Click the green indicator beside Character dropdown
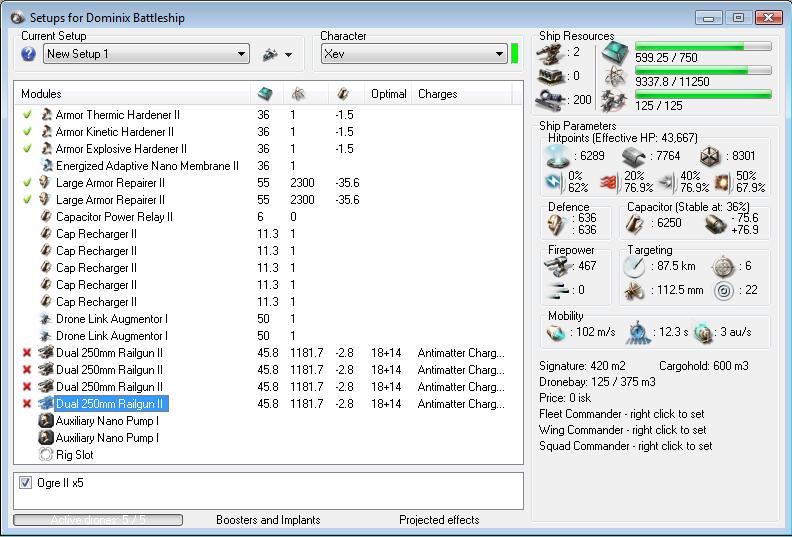The width and height of the screenshot is (792, 537). tap(515, 54)
